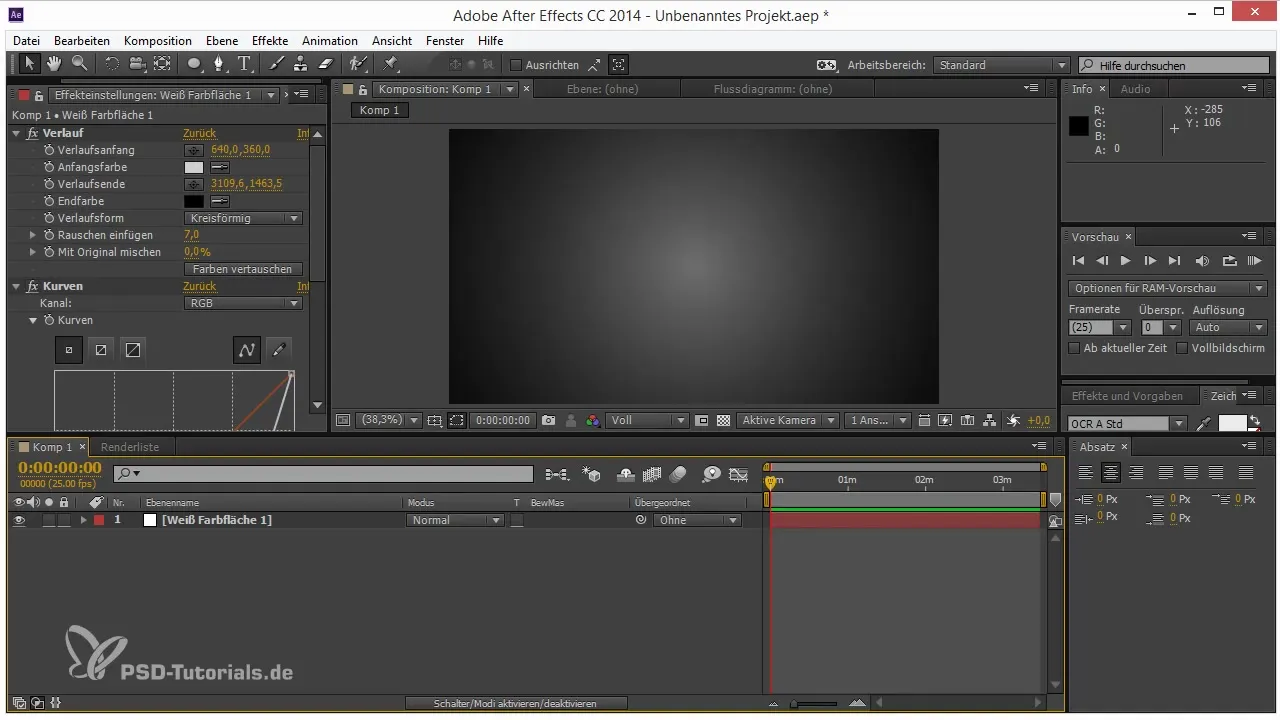Open the Animation menu
This screenshot has height=720, width=1280.
(330, 41)
